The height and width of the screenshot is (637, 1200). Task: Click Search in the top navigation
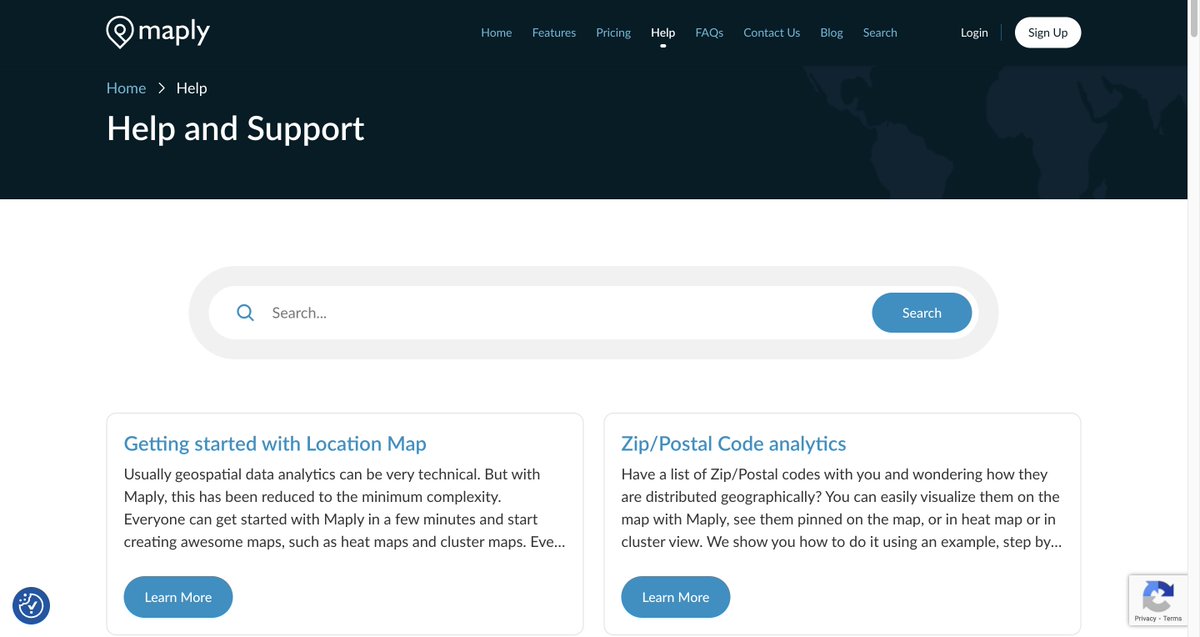click(x=880, y=32)
